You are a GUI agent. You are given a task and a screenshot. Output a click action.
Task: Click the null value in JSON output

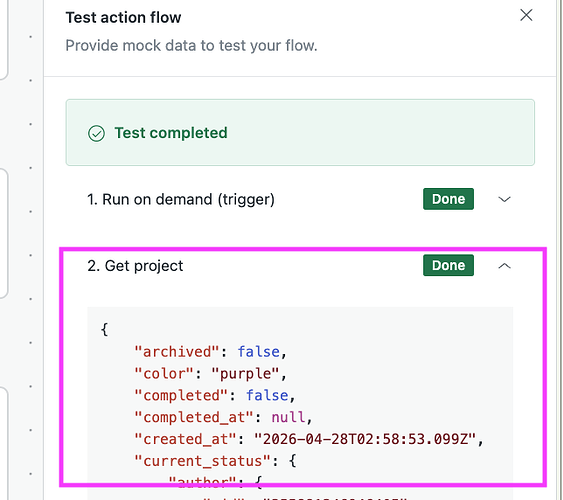point(288,417)
